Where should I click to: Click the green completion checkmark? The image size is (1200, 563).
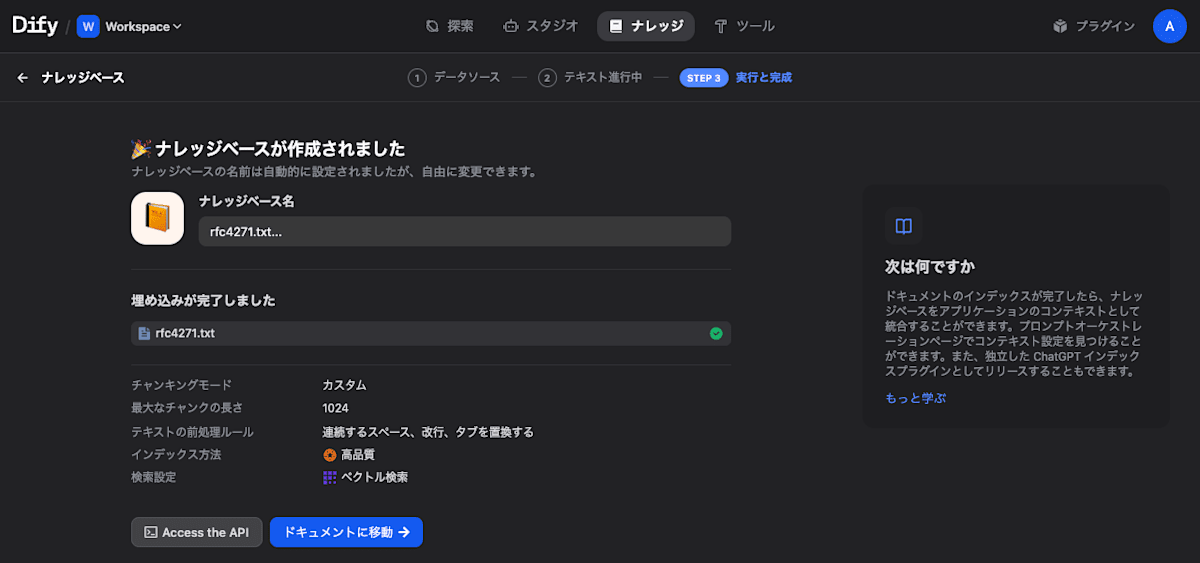[716, 333]
